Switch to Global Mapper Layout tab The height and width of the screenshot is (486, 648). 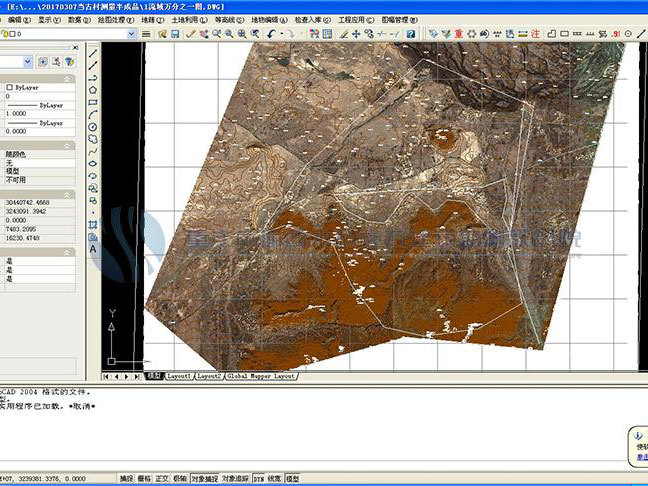[x=261, y=376]
